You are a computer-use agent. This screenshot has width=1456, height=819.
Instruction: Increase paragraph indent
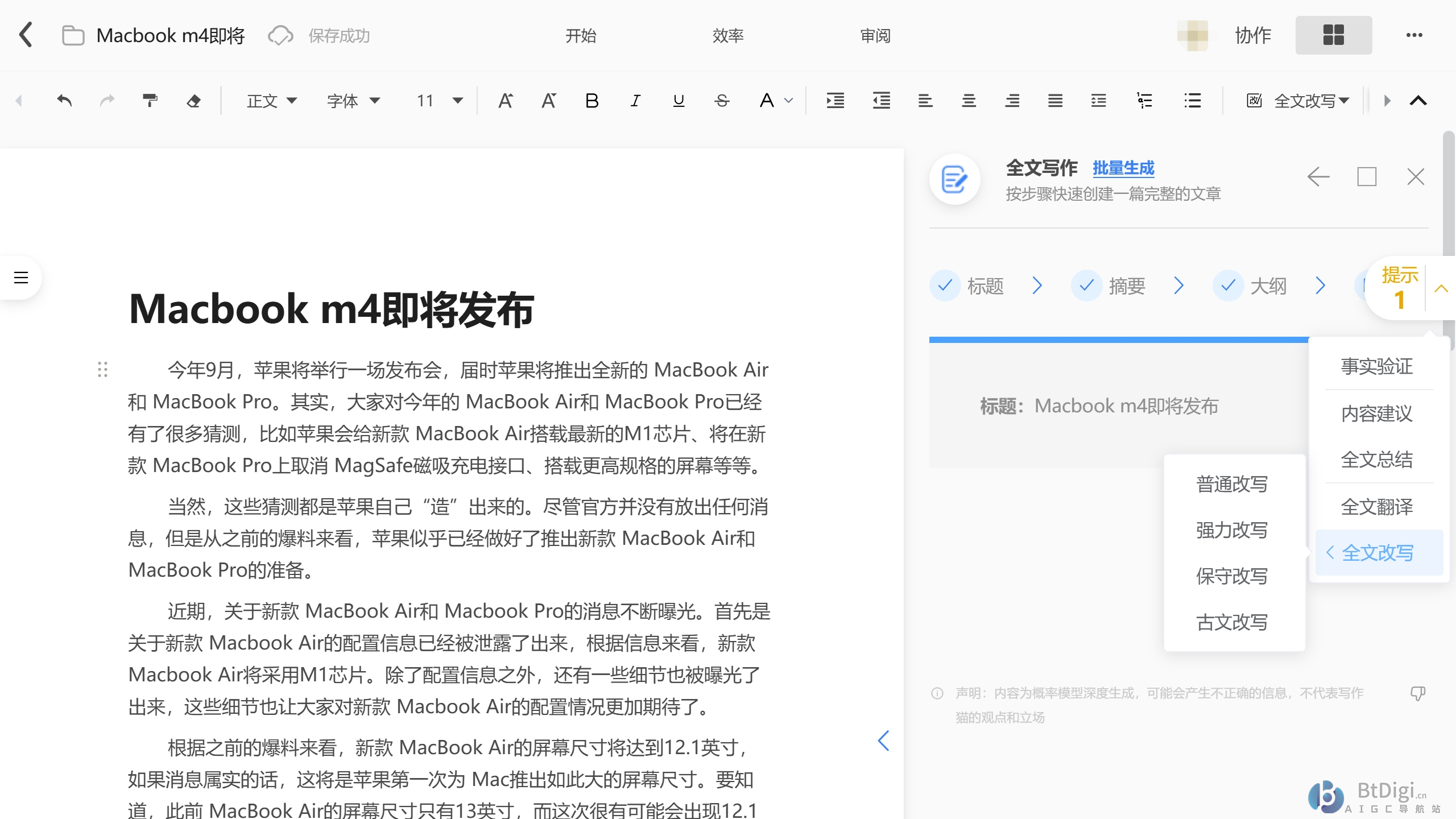coord(835,101)
